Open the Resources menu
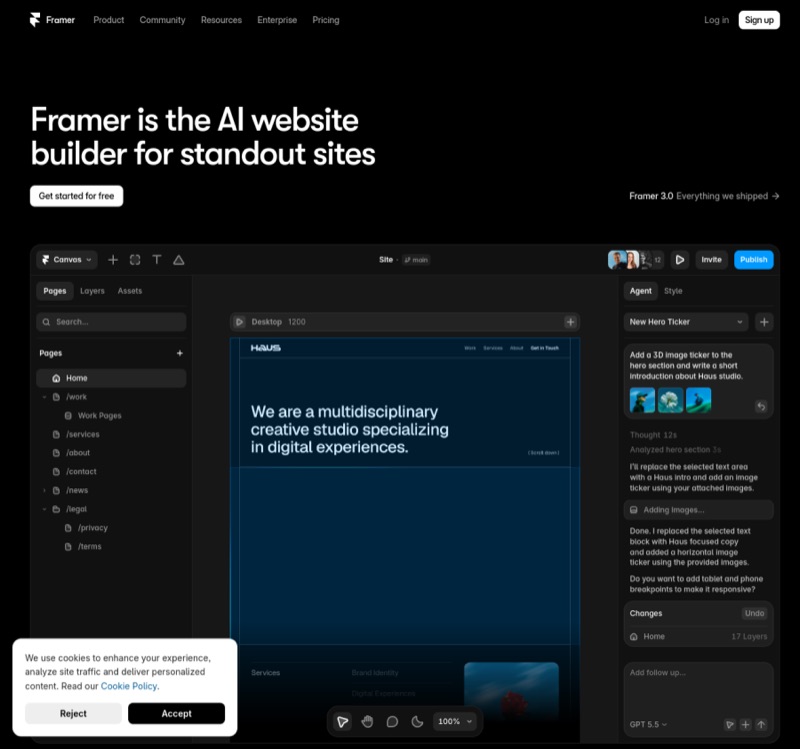The width and height of the screenshot is (800, 749). pos(221,20)
